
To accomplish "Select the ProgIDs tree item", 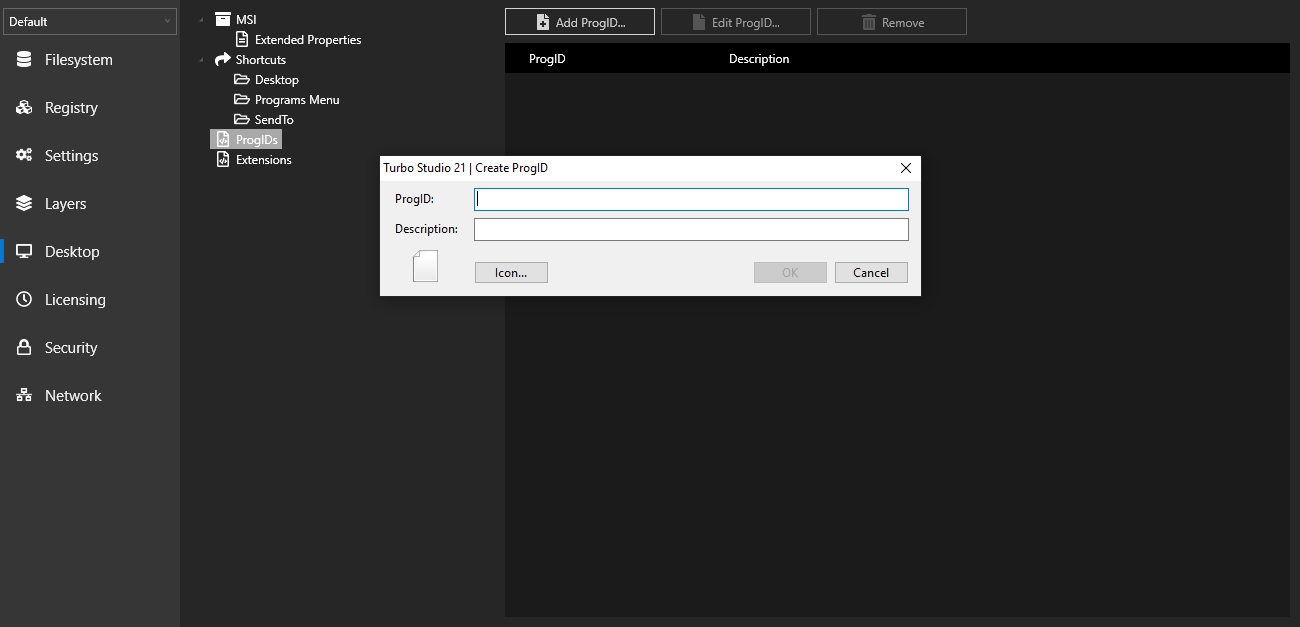I will tap(257, 140).
